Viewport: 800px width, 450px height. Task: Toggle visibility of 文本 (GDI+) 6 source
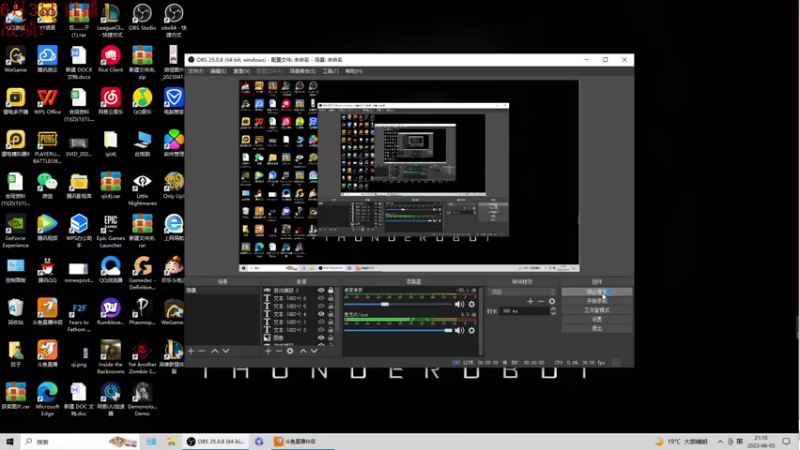click(321, 298)
